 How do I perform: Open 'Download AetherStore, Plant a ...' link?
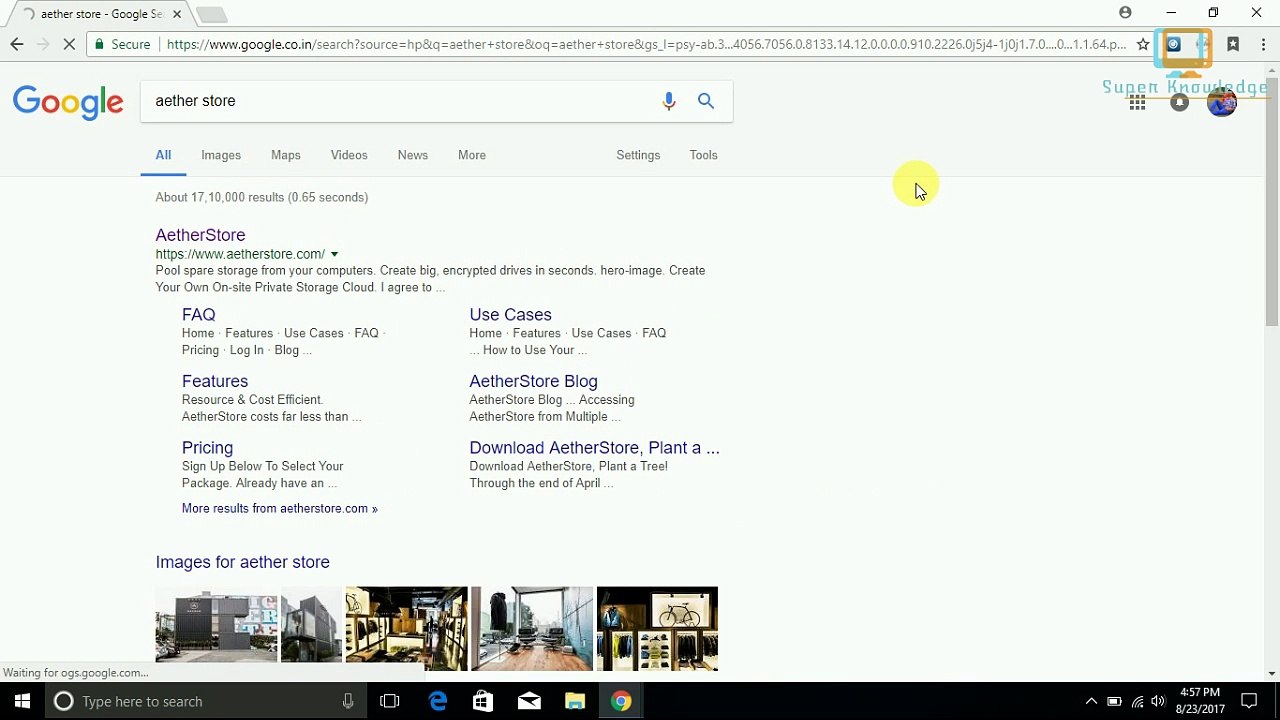click(x=594, y=448)
